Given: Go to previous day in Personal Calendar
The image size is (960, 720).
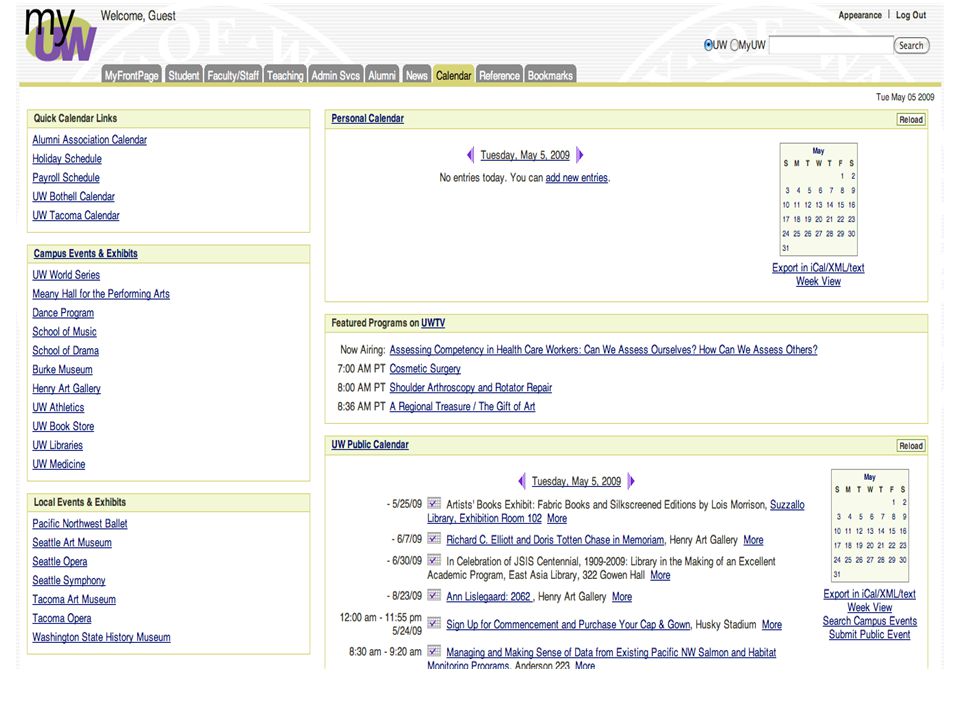Looking at the screenshot, I should click(x=470, y=155).
